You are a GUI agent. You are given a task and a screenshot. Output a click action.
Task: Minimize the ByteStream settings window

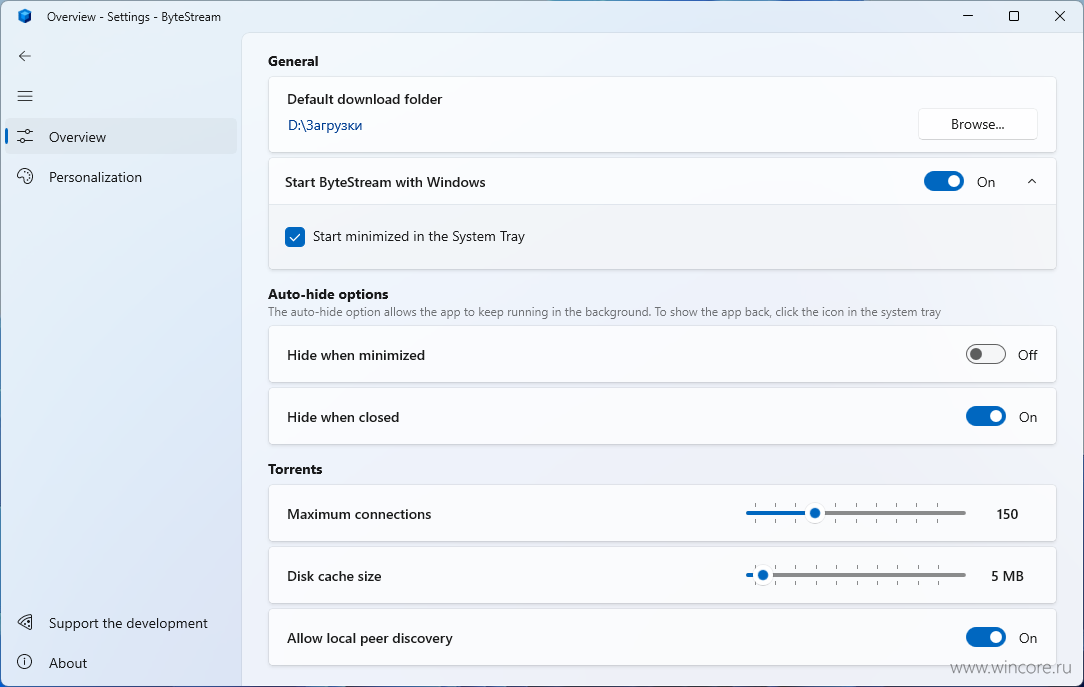coord(968,16)
